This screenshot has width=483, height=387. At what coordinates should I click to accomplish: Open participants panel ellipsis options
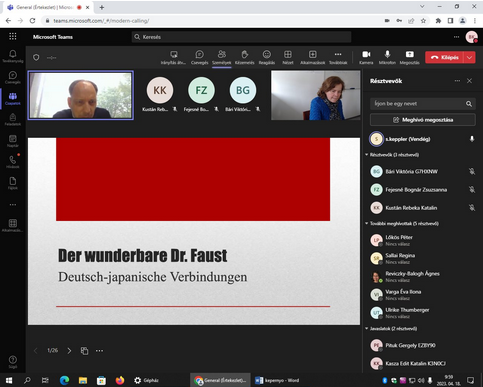[457, 81]
